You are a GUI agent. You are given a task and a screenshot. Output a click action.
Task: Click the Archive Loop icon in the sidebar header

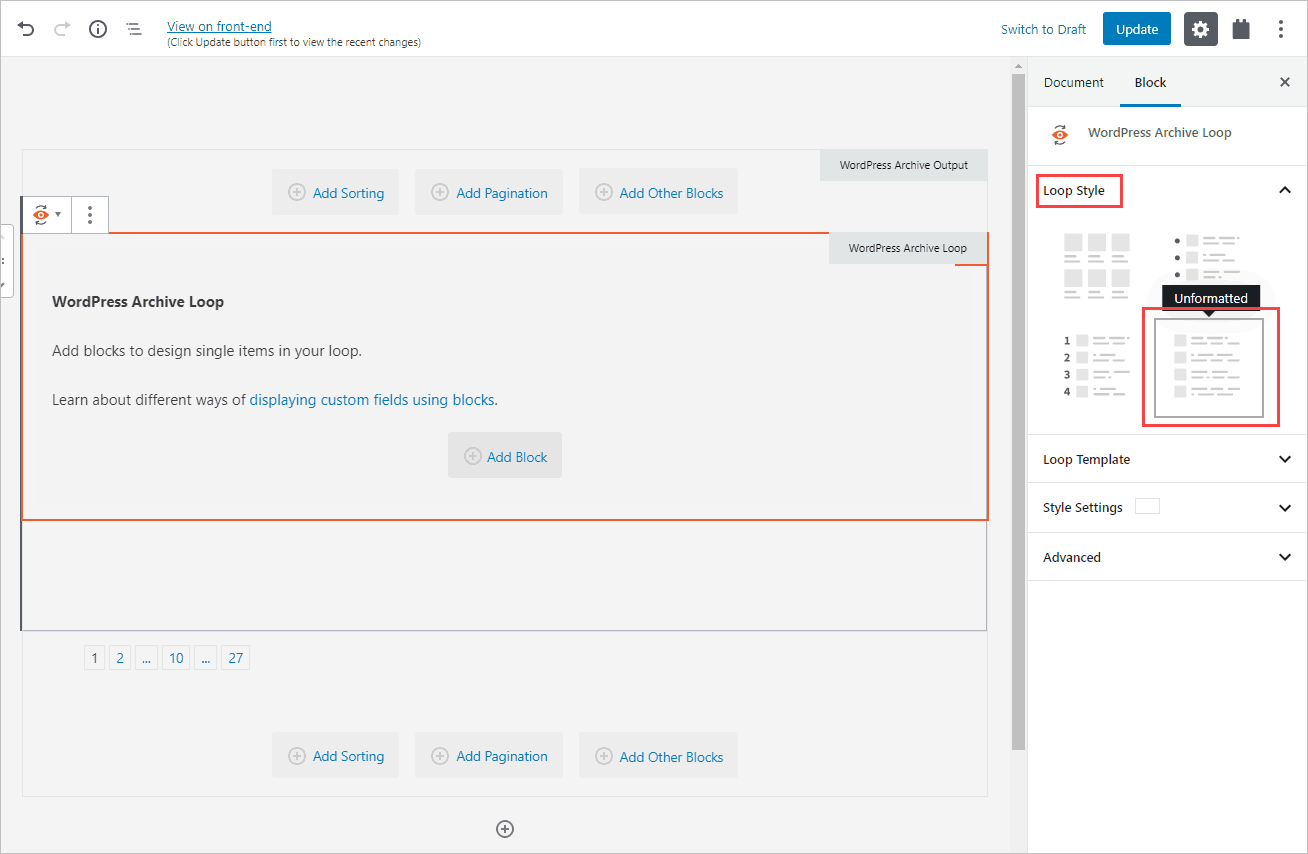(x=1060, y=133)
